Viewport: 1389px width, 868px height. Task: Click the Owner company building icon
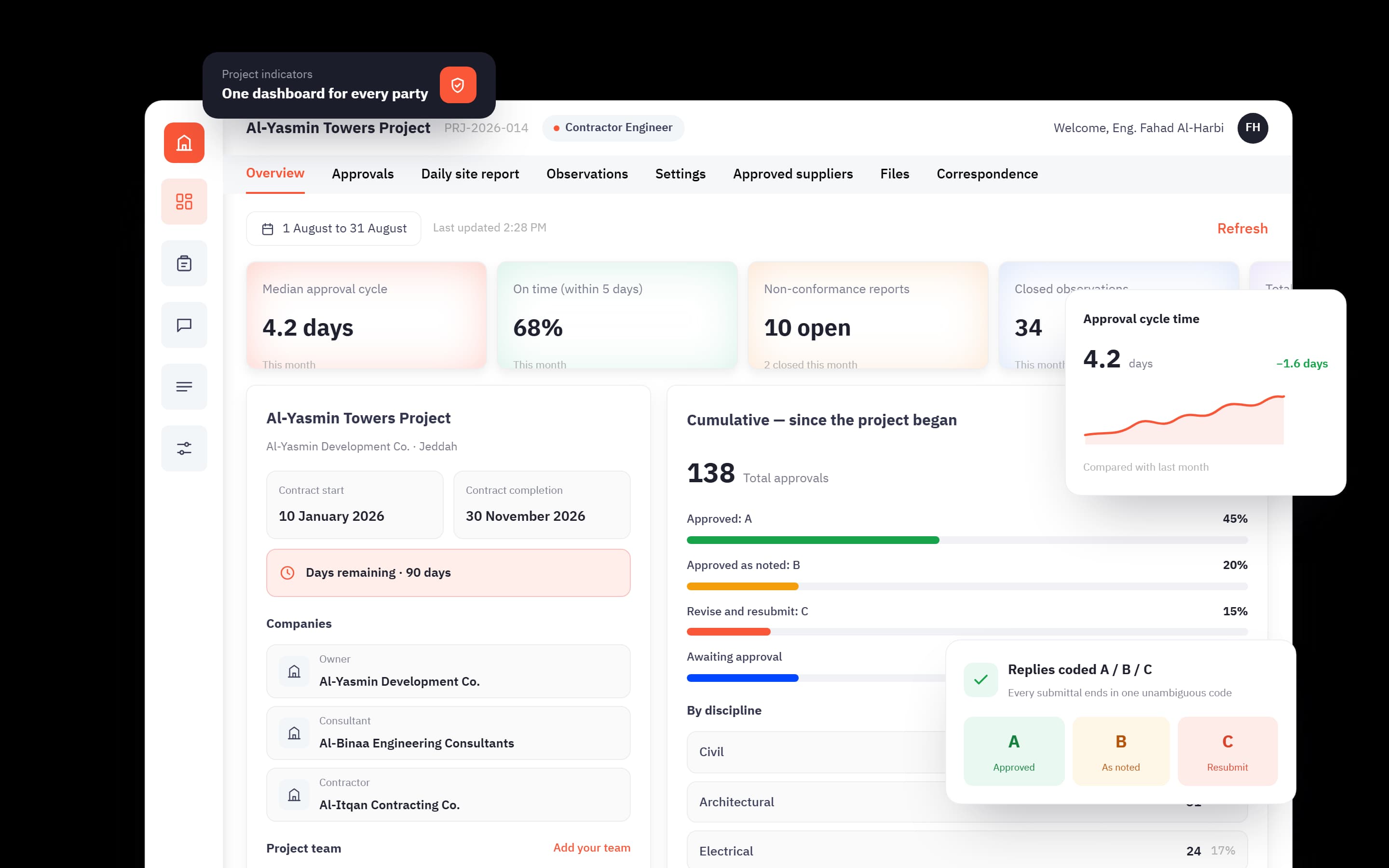294,670
